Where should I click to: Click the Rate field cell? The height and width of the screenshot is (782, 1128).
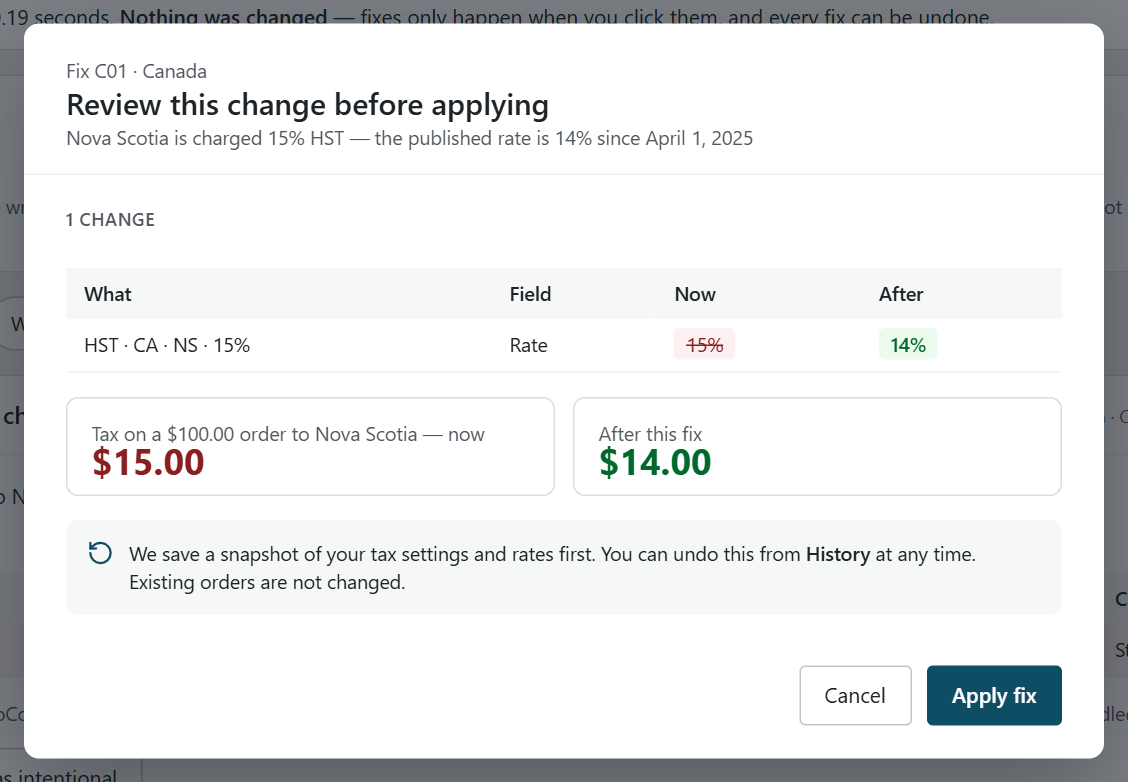tap(529, 345)
